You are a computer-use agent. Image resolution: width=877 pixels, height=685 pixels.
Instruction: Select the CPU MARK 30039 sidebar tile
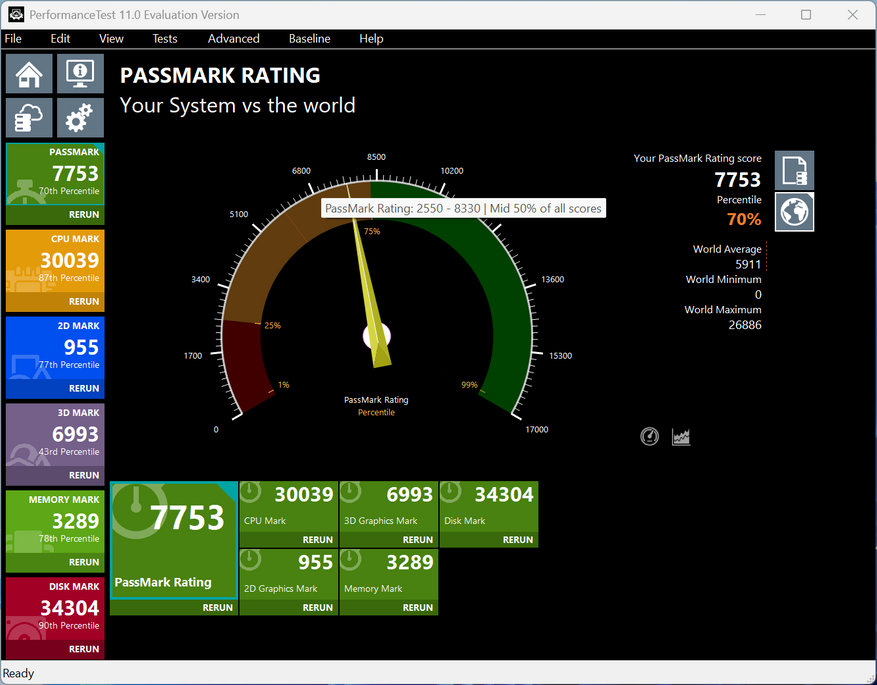pyautogui.click(x=55, y=261)
